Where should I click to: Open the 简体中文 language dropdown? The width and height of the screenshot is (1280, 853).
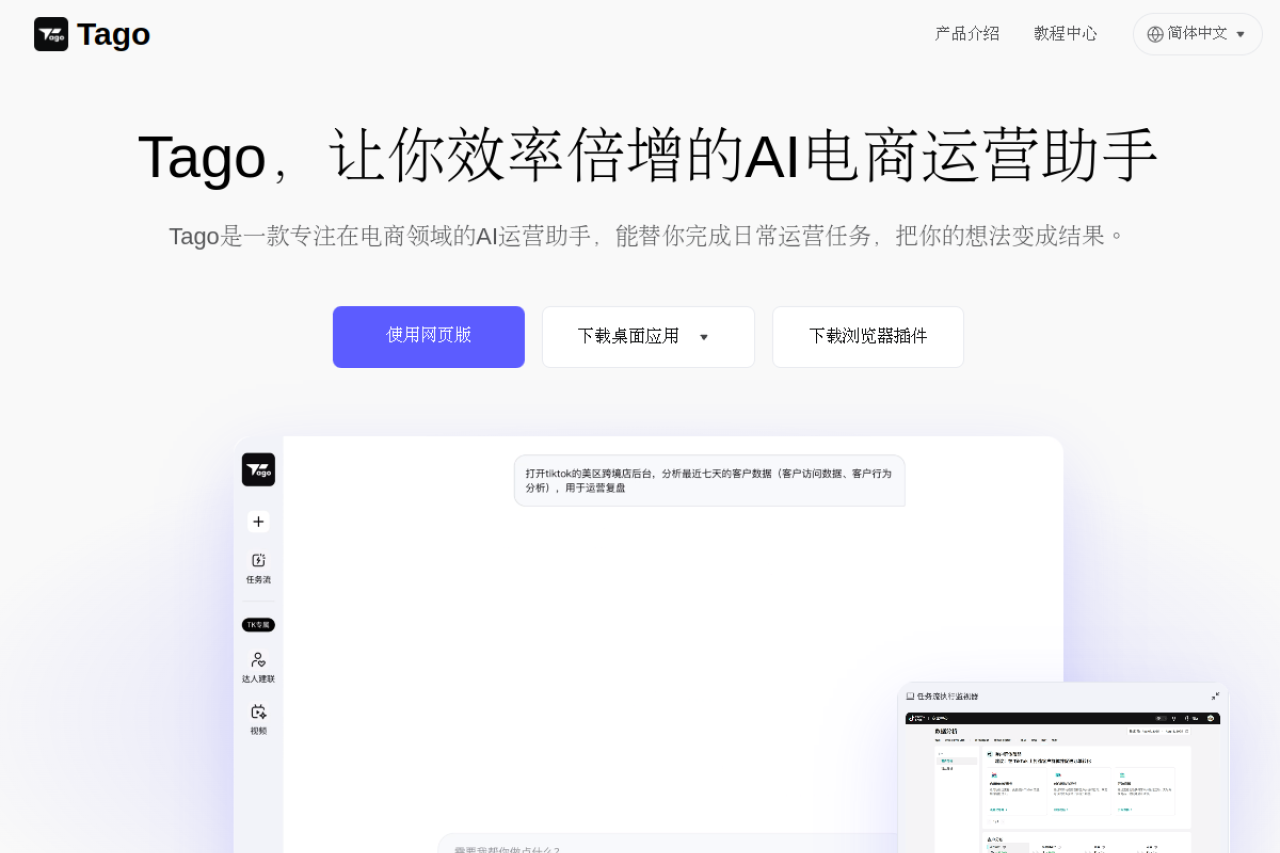(x=1197, y=33)
